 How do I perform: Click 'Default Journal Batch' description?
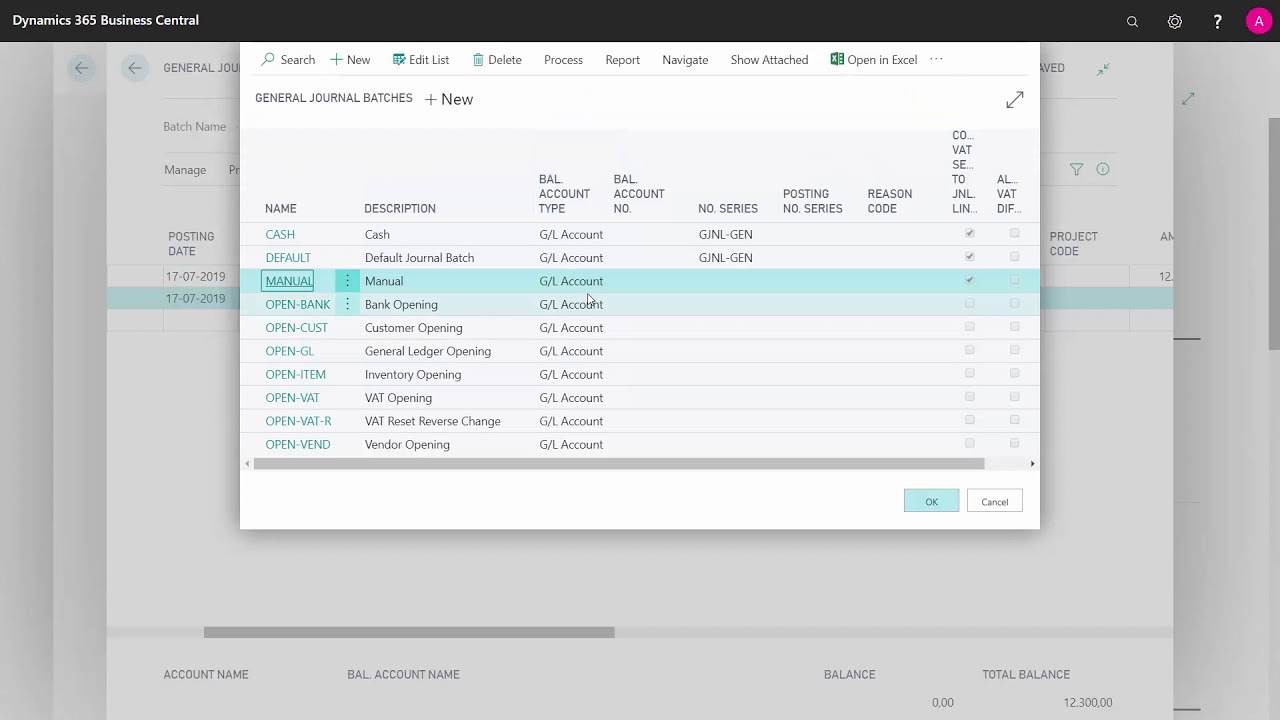pos(419,258)
